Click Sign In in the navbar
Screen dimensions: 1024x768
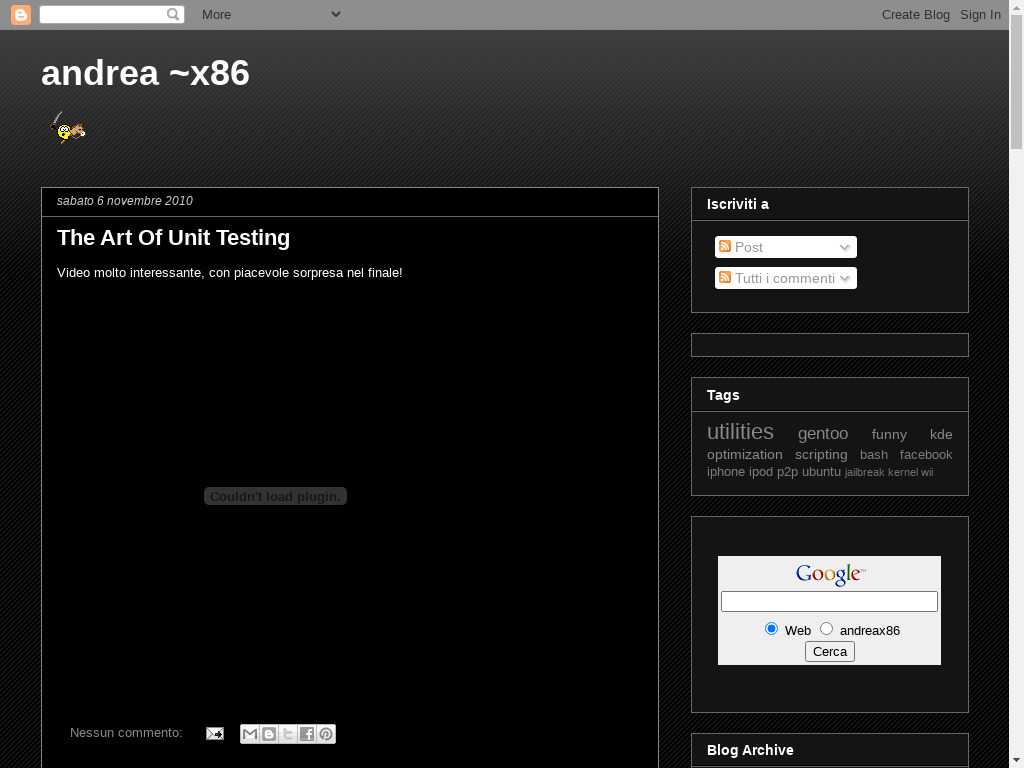(x=980, y=14)
